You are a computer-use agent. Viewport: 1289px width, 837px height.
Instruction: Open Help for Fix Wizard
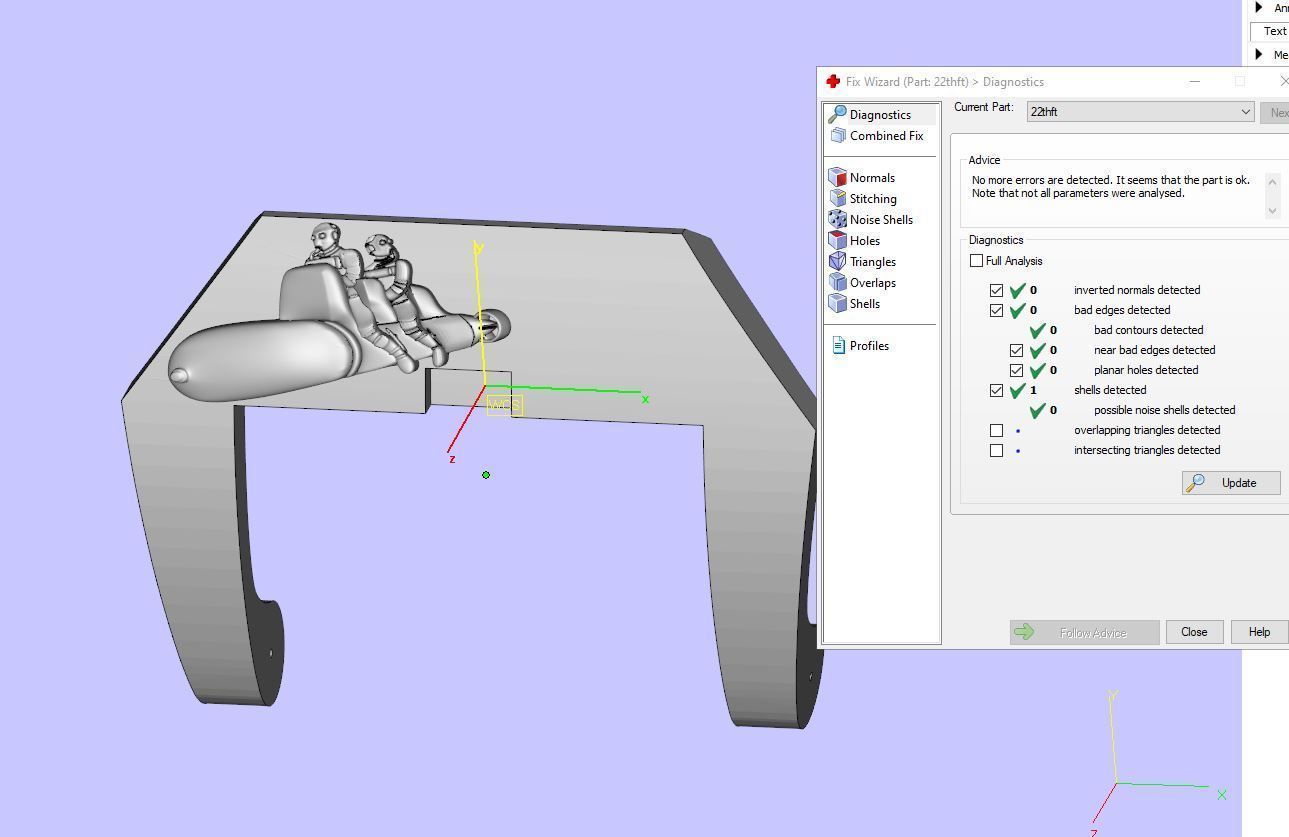tap(1259, 632)
